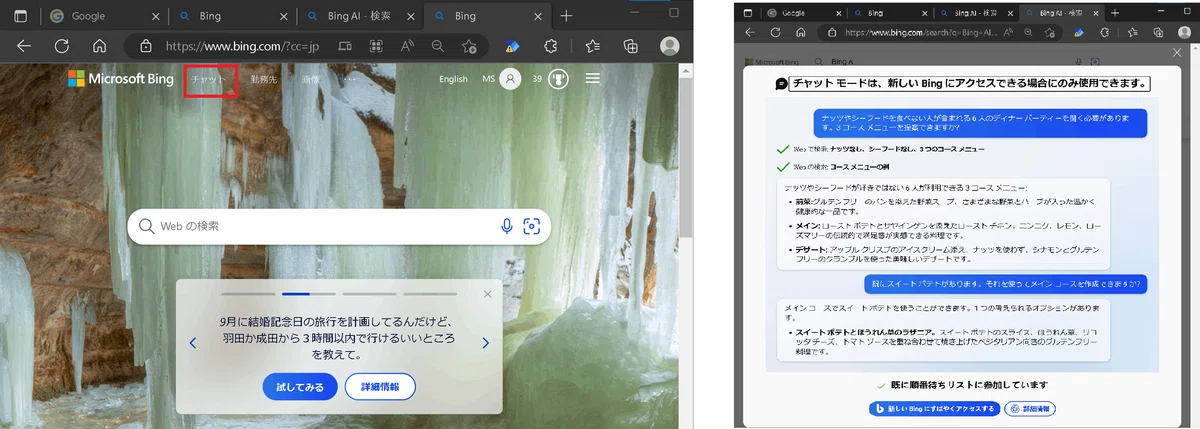1200x429 pixels.
Task: Open tab actions menu icon in right window
Action: pos(746,13)
